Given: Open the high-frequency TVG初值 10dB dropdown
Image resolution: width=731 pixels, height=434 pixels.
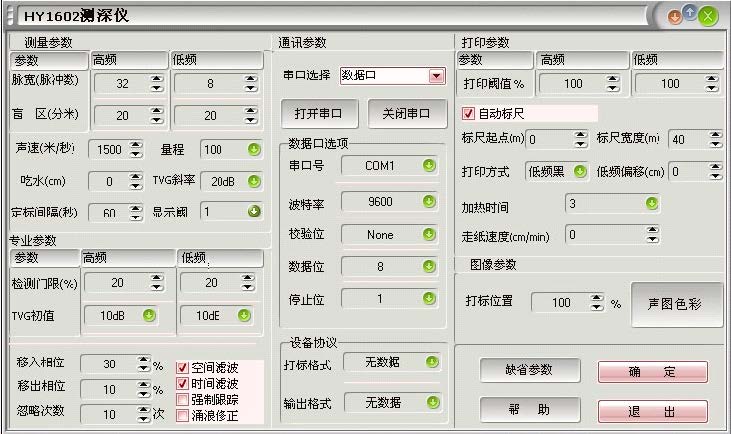Looking at the screenshot, I should point(149,316).
